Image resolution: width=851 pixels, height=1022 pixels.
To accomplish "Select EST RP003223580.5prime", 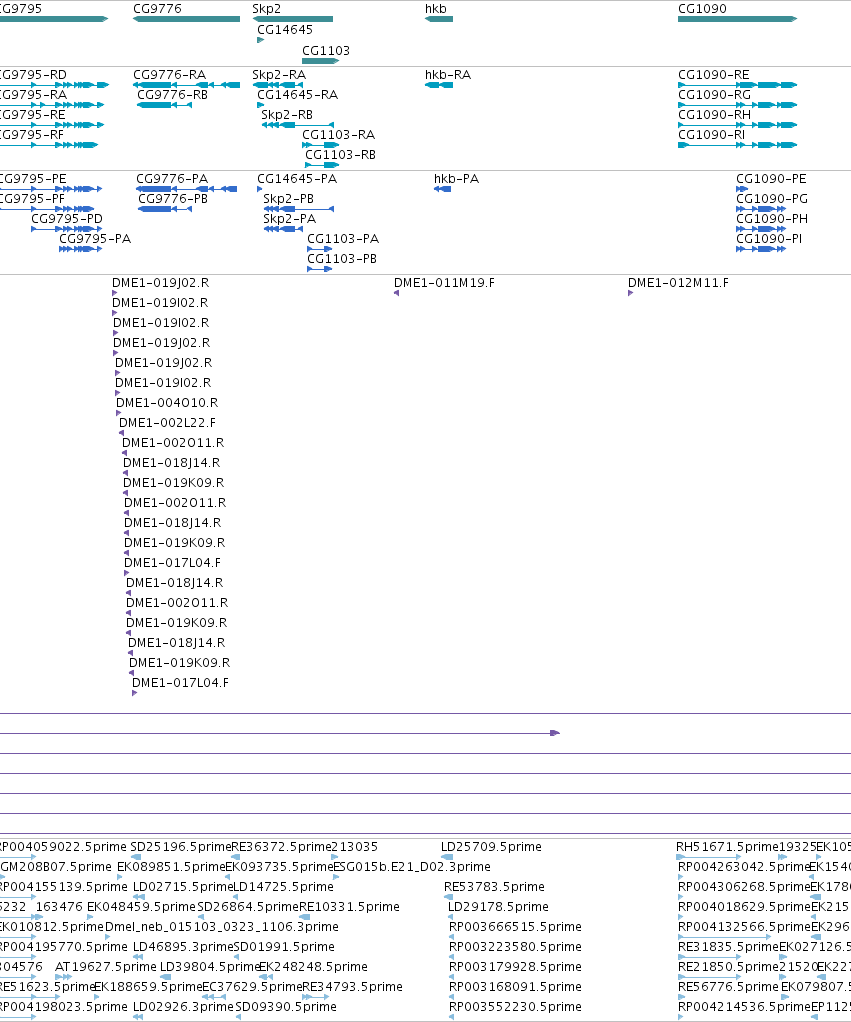I will click(x=515, y=947).
